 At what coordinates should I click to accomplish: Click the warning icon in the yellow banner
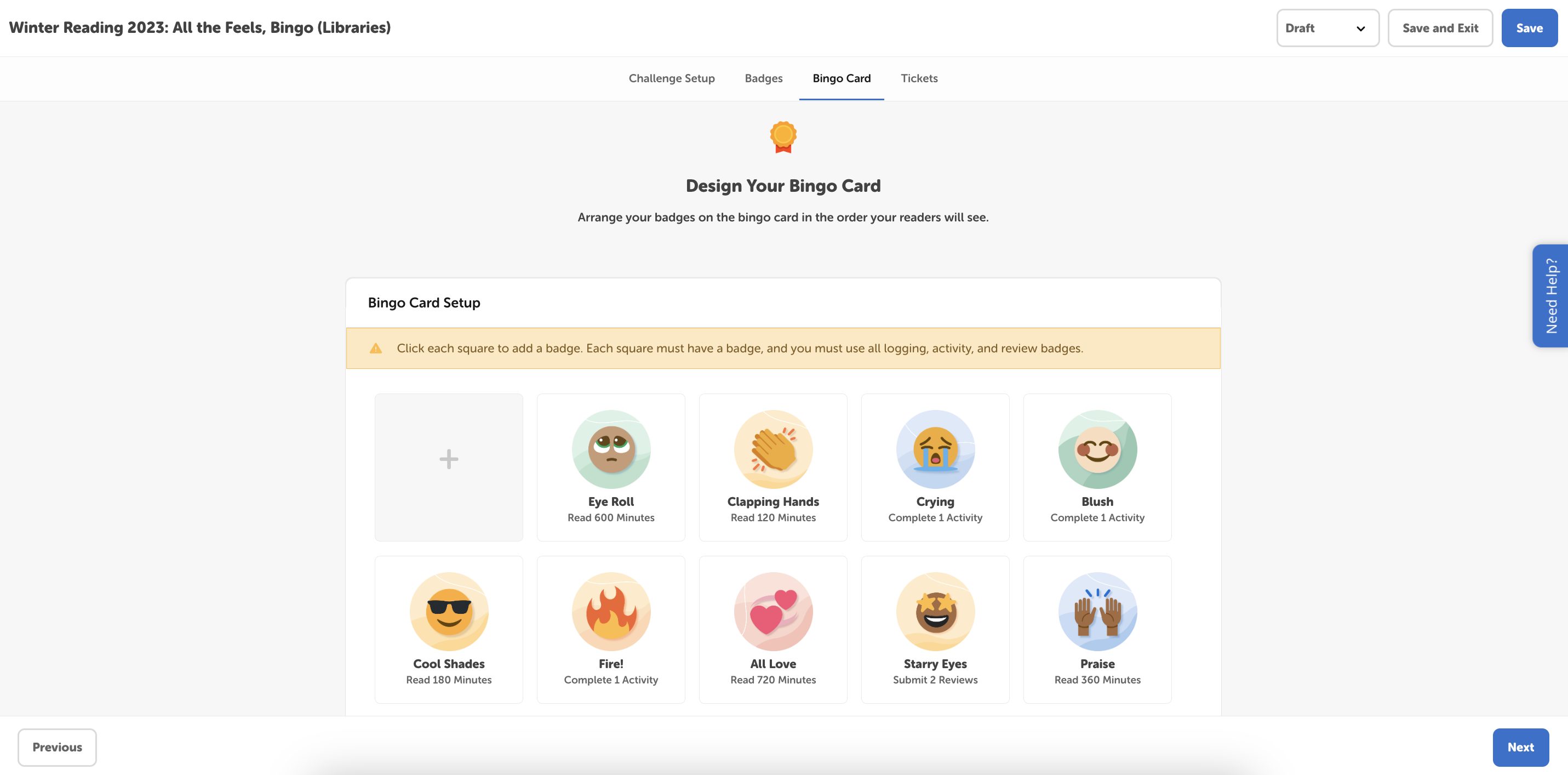[376, 347]
